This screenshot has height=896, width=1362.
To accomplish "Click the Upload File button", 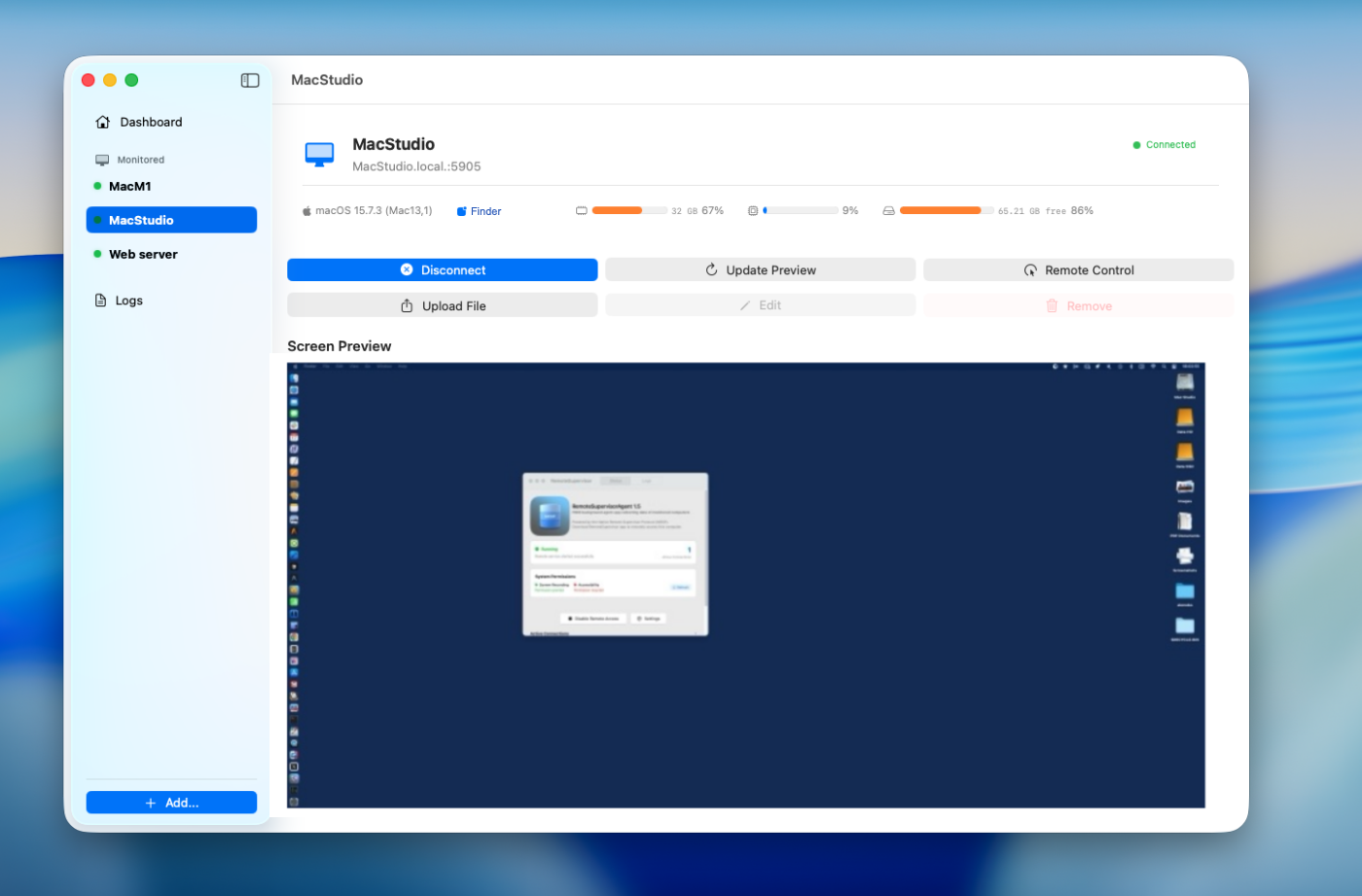I will point(443,305).
